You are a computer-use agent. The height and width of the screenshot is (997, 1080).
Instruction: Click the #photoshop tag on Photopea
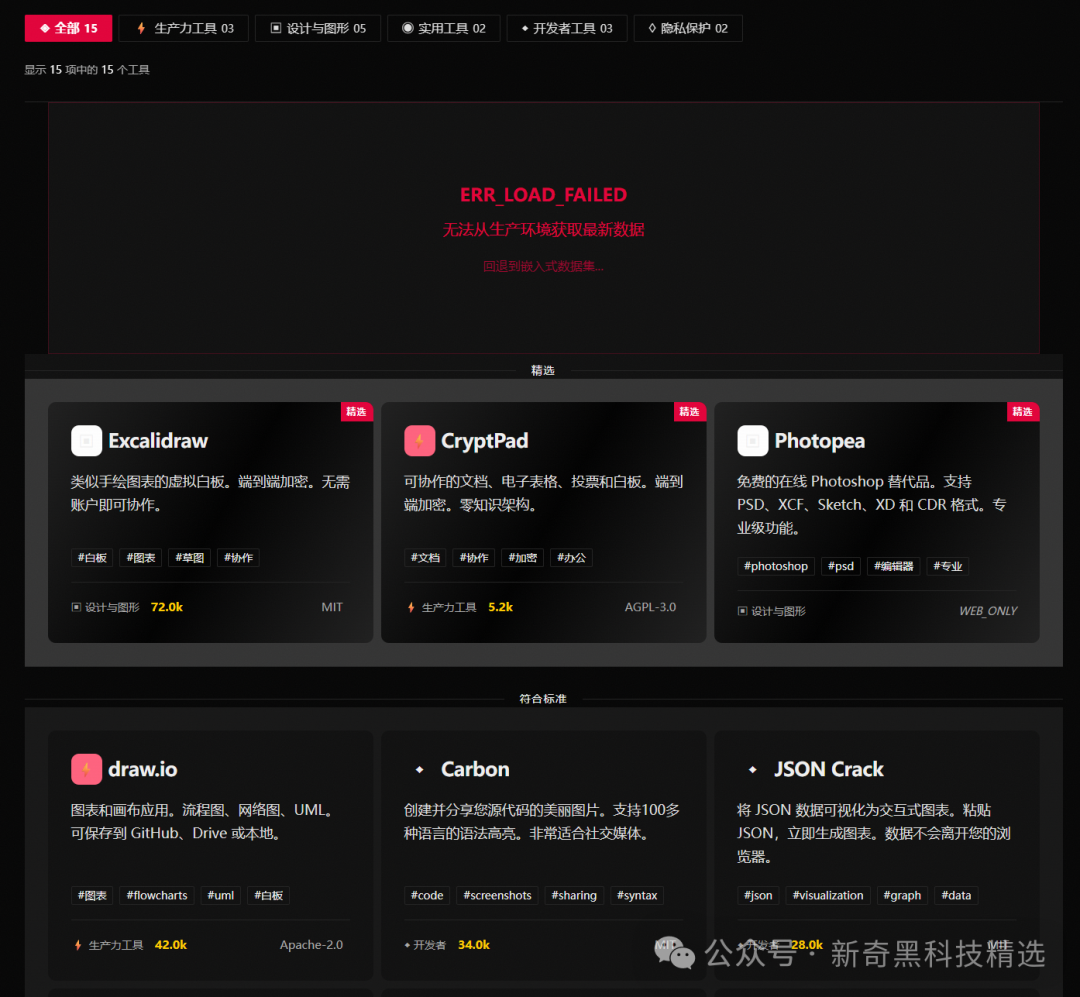click(x=776, y=566)
